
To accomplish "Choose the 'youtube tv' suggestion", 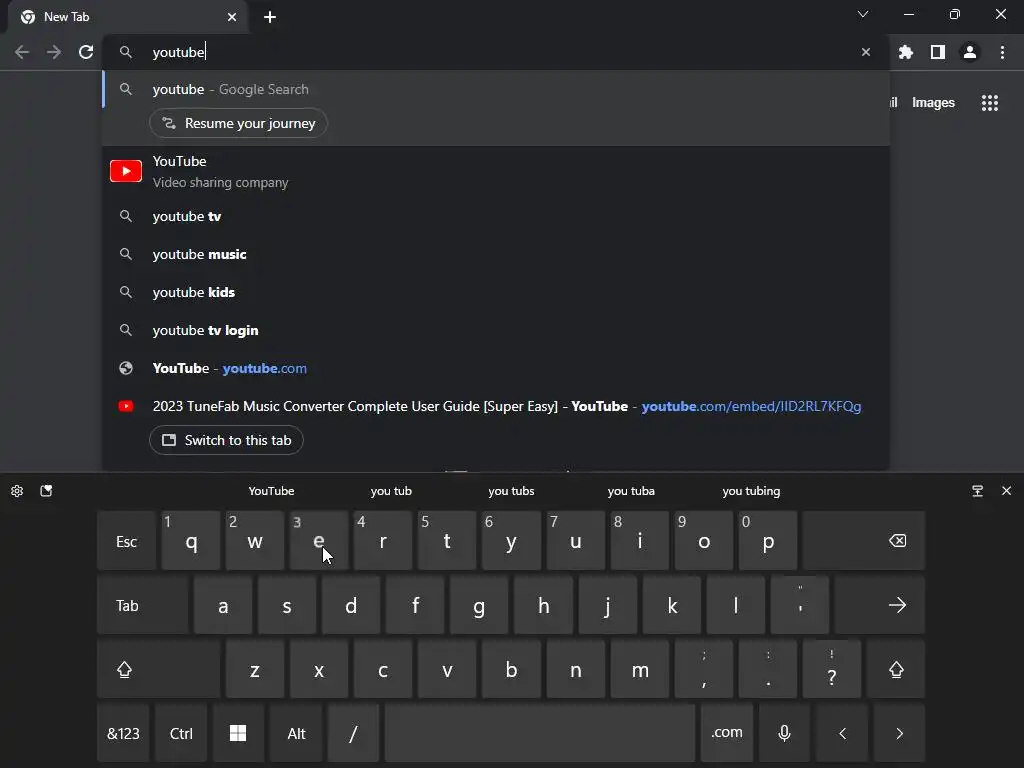I will point(496,216).
